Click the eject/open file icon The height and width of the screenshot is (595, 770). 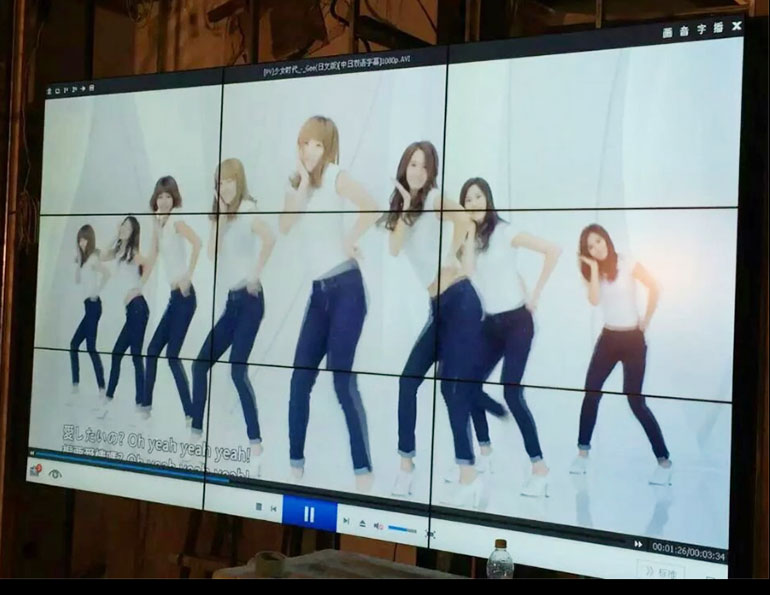pos(362,523)
